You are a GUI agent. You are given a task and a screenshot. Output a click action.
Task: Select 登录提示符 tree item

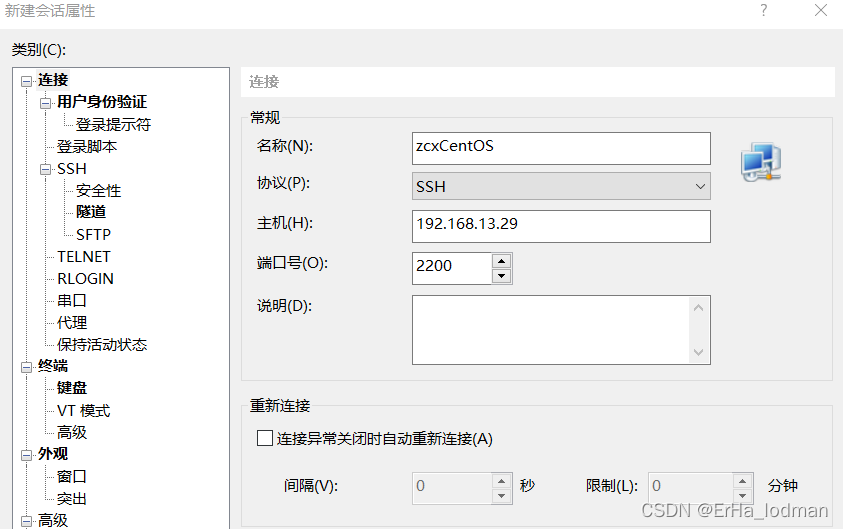[x=113, y=125]
